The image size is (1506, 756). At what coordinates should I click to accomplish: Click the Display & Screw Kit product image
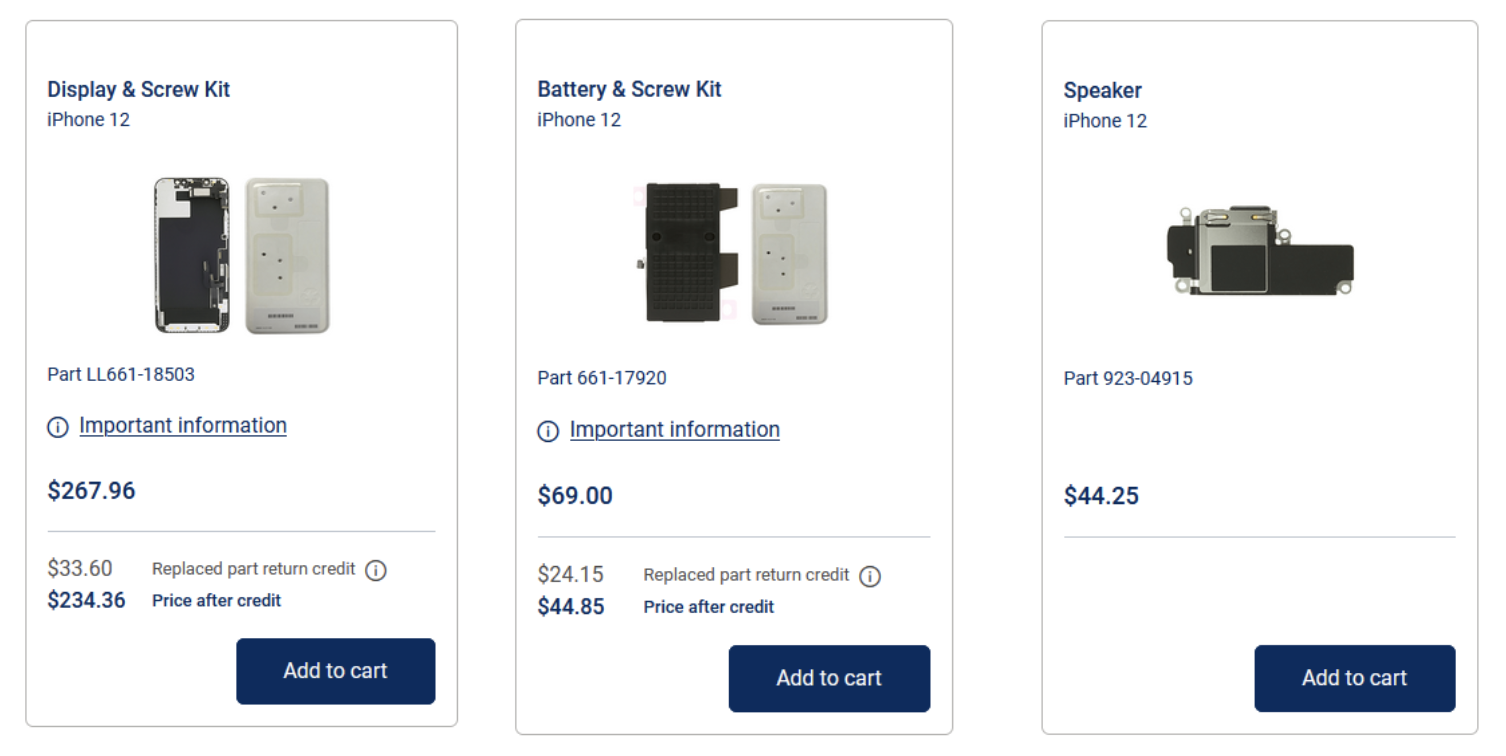[241, 255]
